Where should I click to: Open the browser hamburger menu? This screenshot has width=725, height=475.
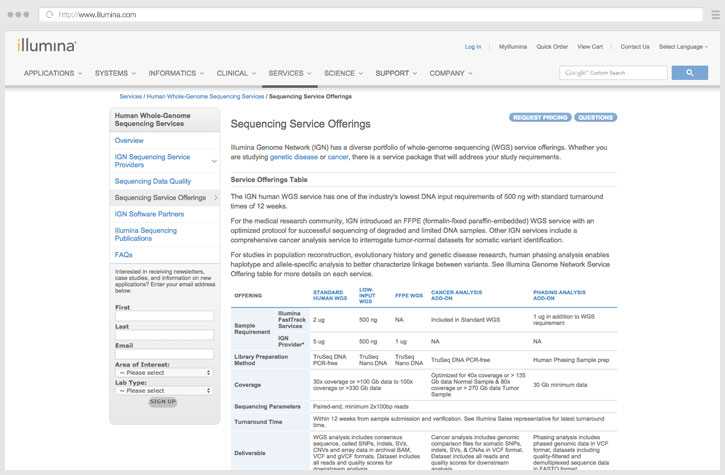click(x=715, y=15)
